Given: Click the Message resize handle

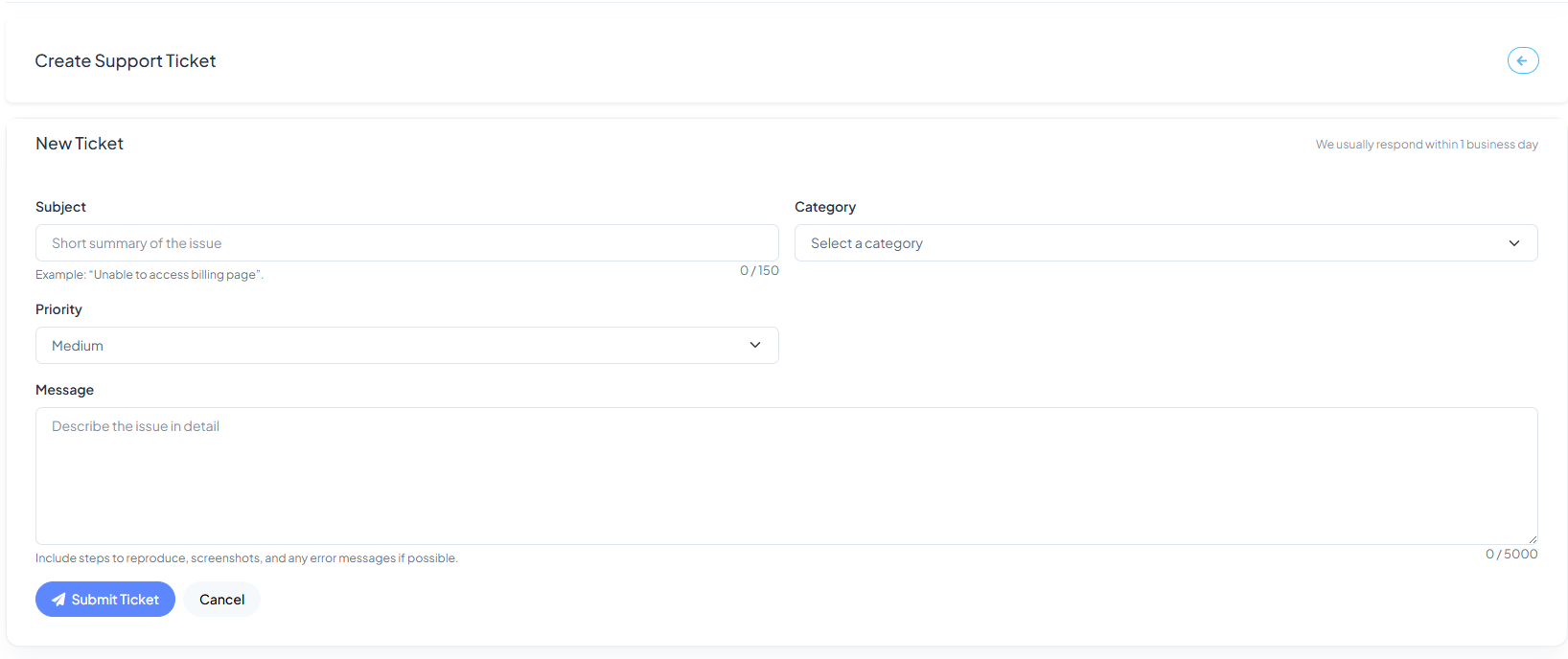Looking at the screenshot, I should 1532,539.
